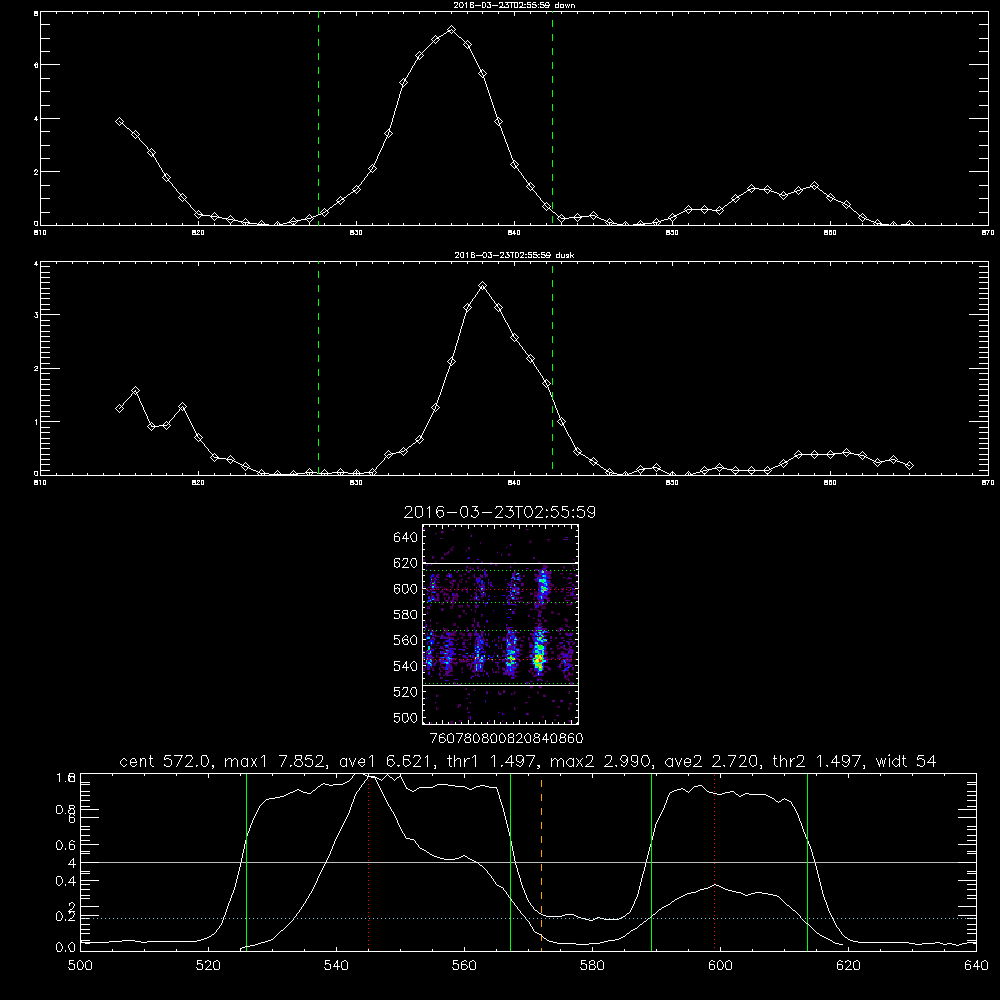Click first diamond marker of dawn curve

tap(119, 121)
